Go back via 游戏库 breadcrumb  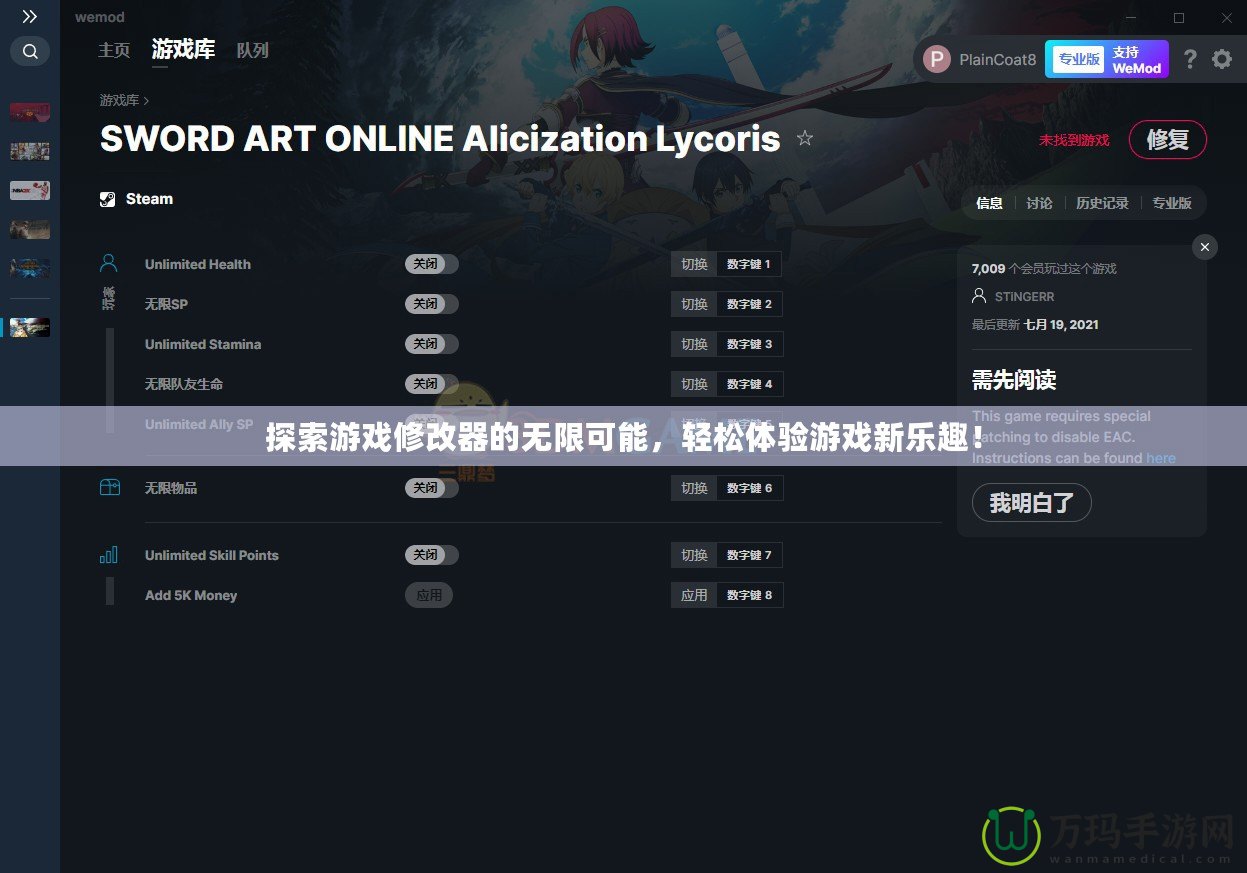(119, 100)
